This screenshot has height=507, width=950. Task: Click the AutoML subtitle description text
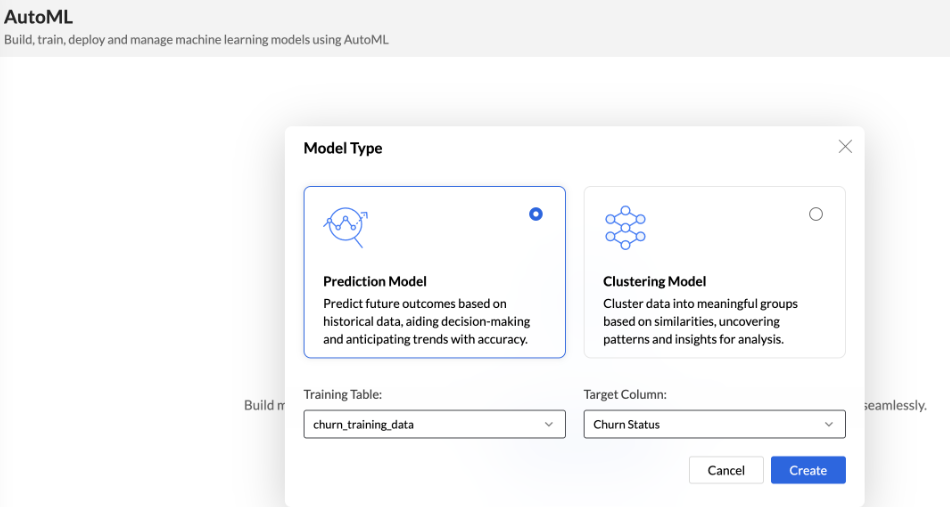coord(196,40)
